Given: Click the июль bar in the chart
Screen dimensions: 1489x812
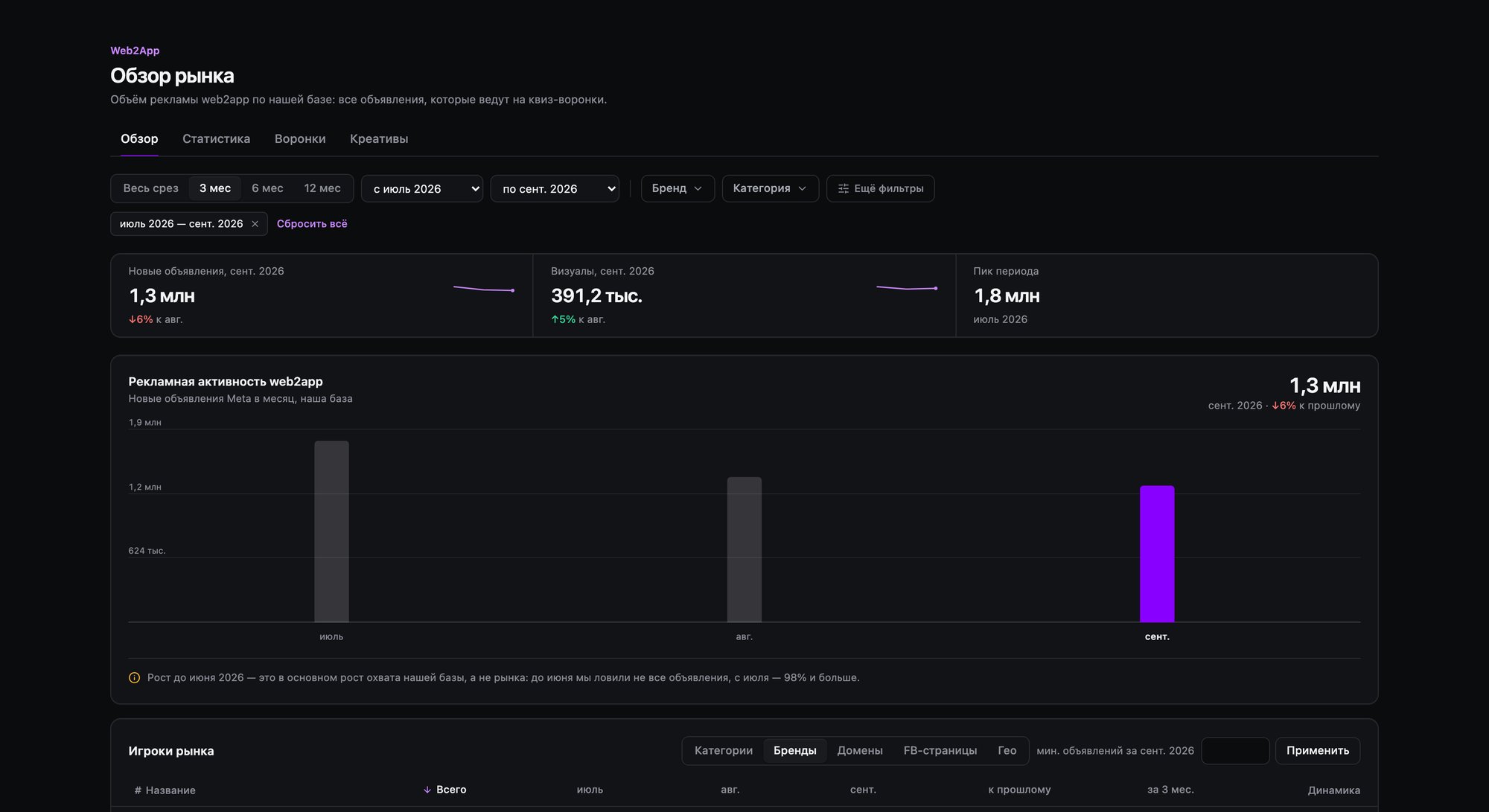Looking at the screenshot, I should [x=331, y=531].
